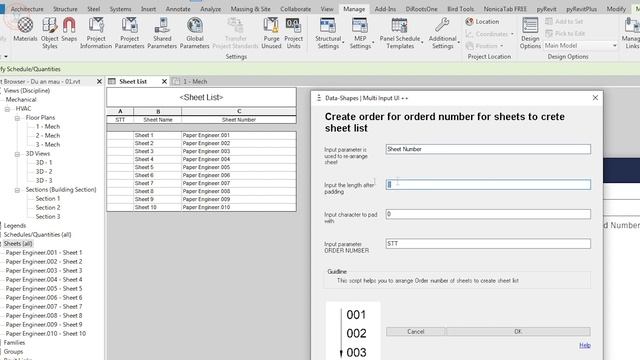Open Shared Parameters
Image resolution: width=640 pixels, height=360 pixels.
pos(162,33)
